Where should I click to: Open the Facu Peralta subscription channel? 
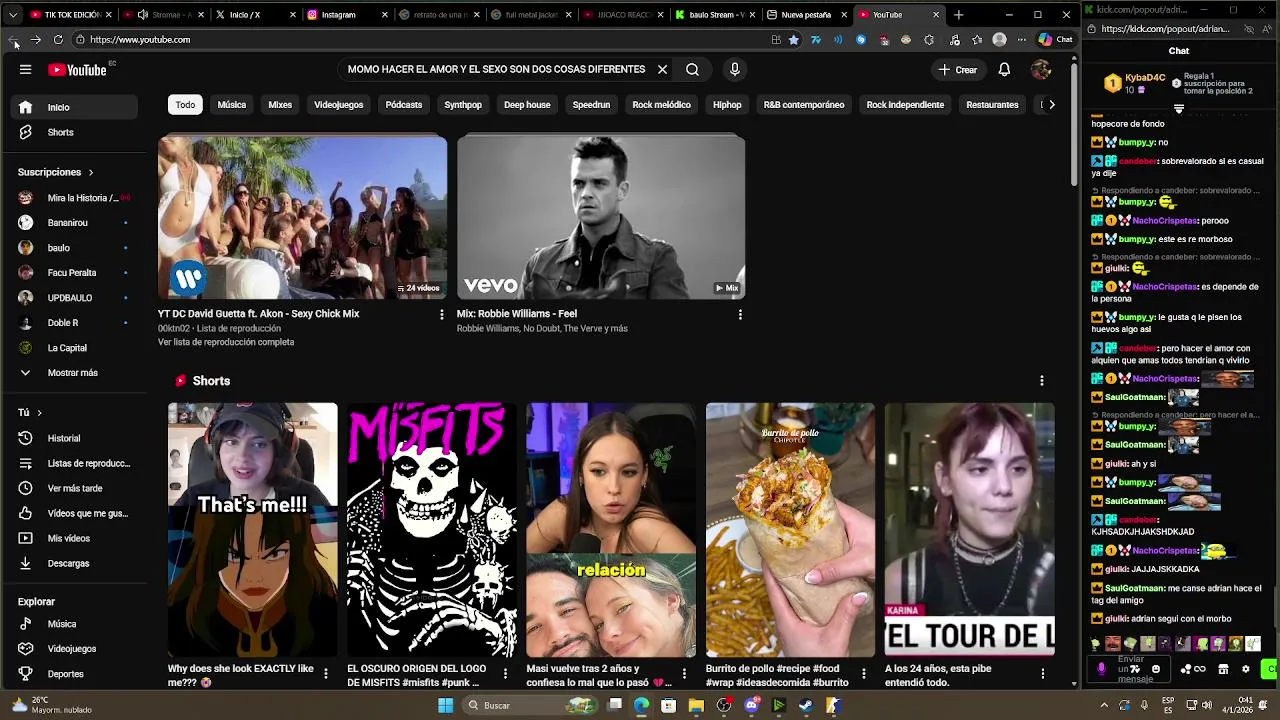[73, 273]
